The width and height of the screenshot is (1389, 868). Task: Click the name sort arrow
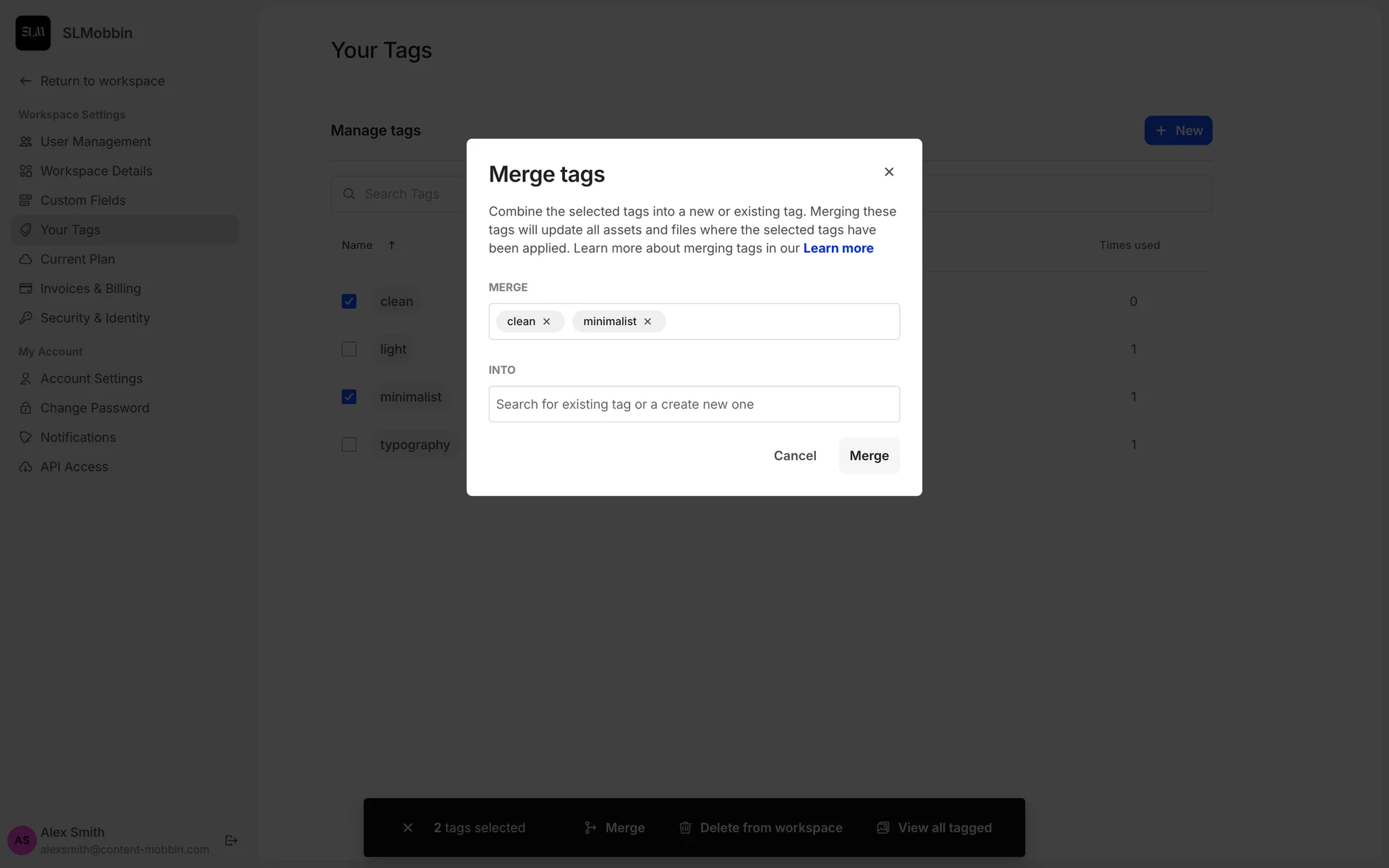coord(391,245)
